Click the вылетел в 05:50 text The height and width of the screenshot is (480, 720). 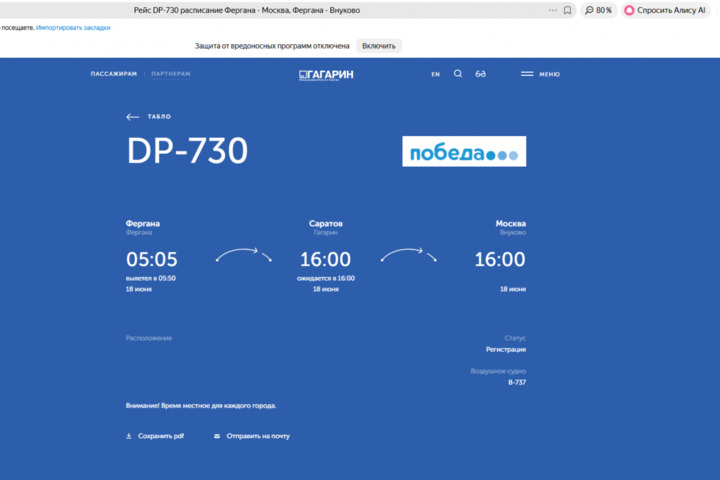[151, 278]
